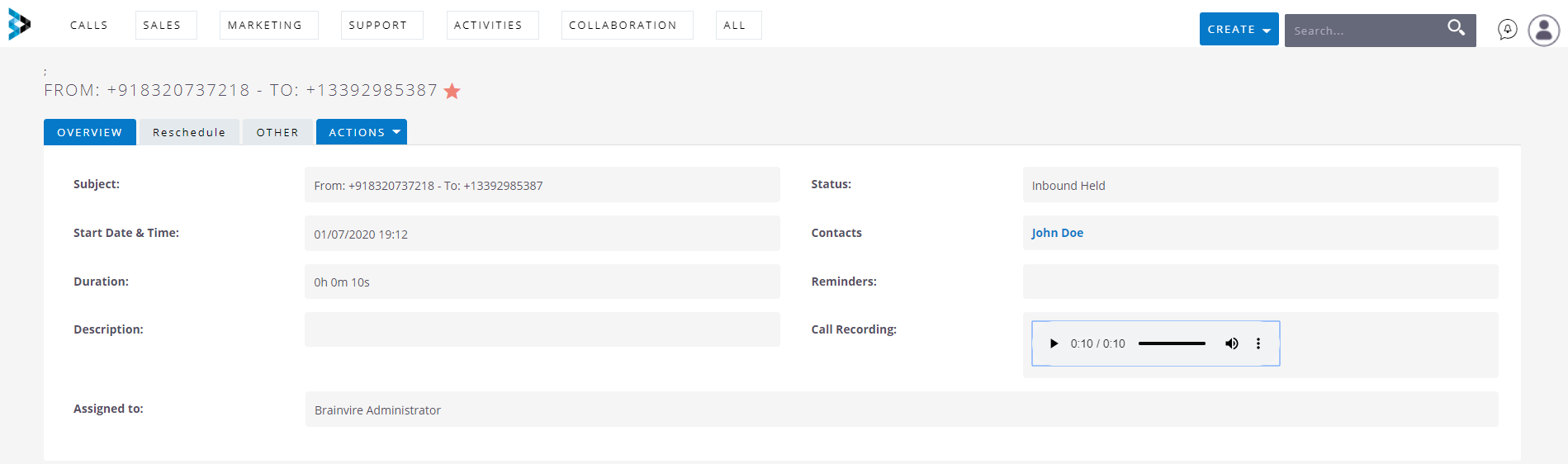
Task: Click the Duration value 0h 0m 10s
Action: [342, 282]
